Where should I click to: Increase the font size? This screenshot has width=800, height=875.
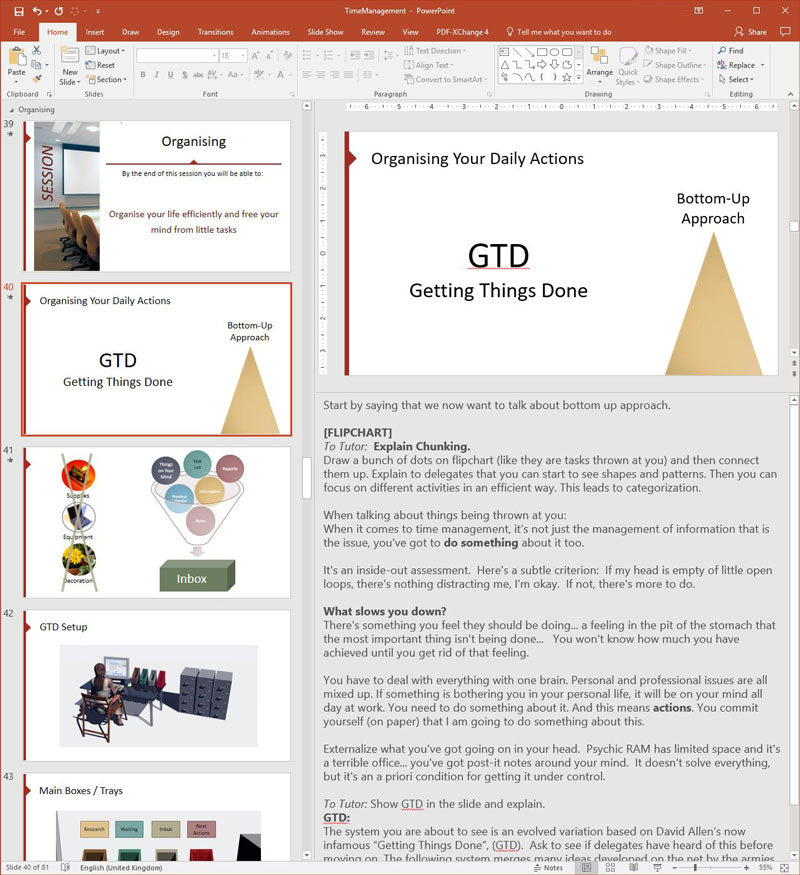coord(255,56)
